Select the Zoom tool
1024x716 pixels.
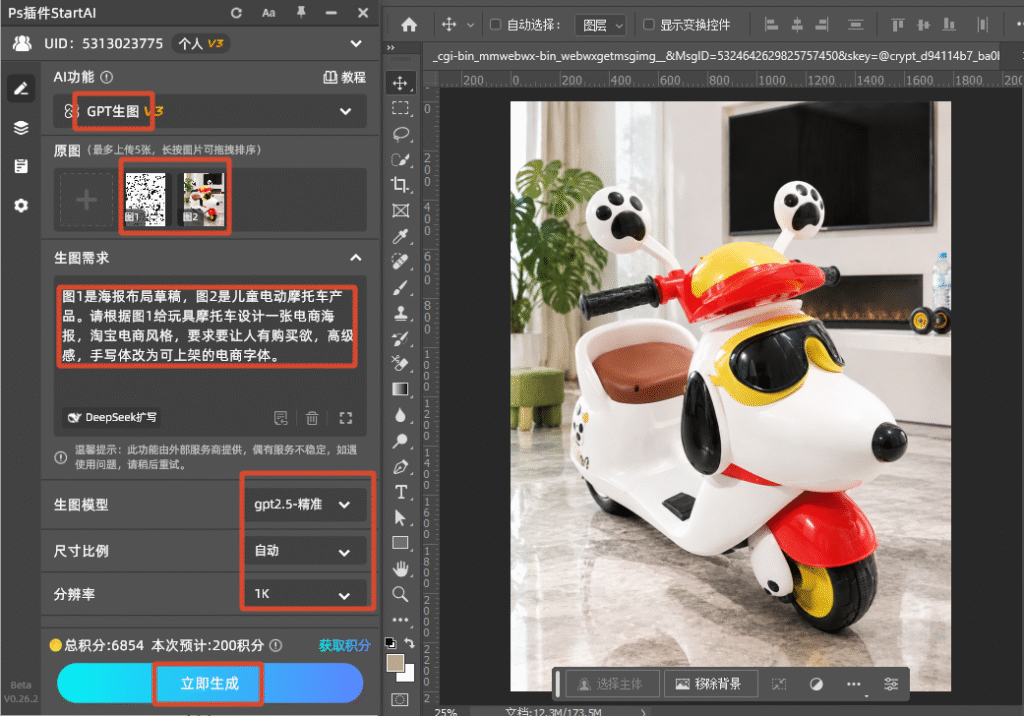pos(400,594)
